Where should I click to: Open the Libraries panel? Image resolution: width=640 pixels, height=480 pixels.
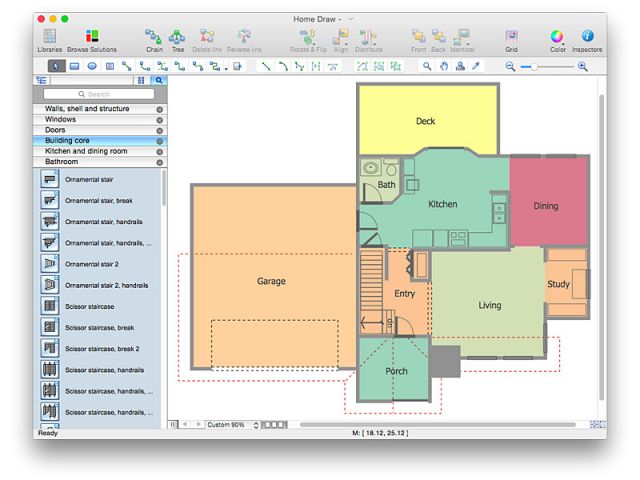[x=49, y=38]
